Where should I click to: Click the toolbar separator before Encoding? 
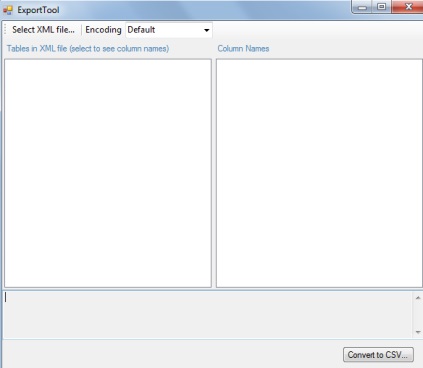[x=81, y=30]
